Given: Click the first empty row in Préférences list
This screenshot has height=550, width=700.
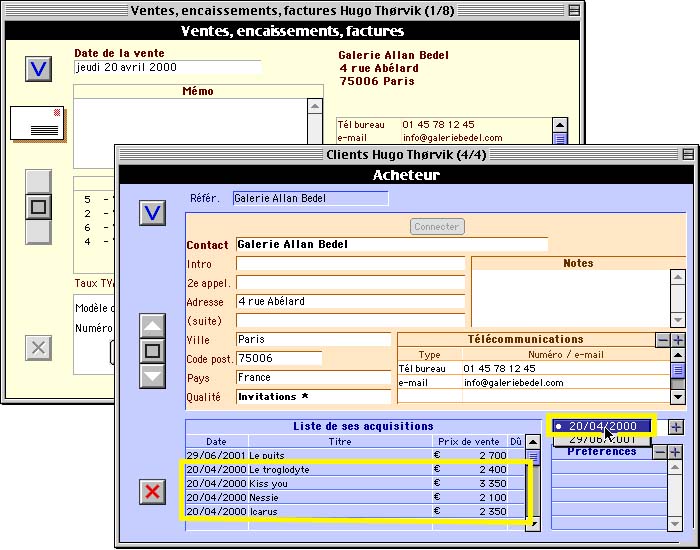Looking at the screenshot, I should (610, 467).
